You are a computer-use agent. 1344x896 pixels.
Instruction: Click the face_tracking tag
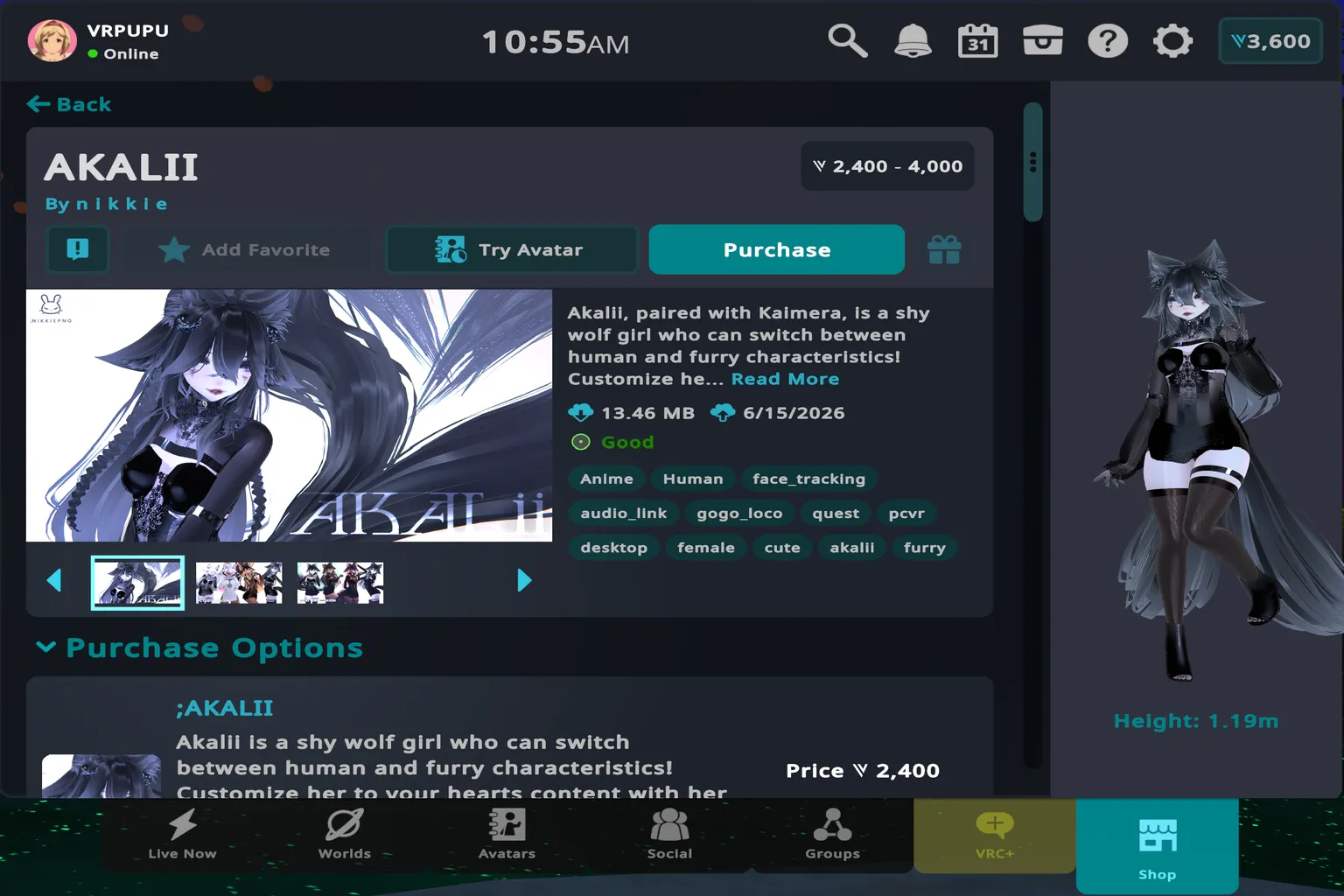(808, 479)
